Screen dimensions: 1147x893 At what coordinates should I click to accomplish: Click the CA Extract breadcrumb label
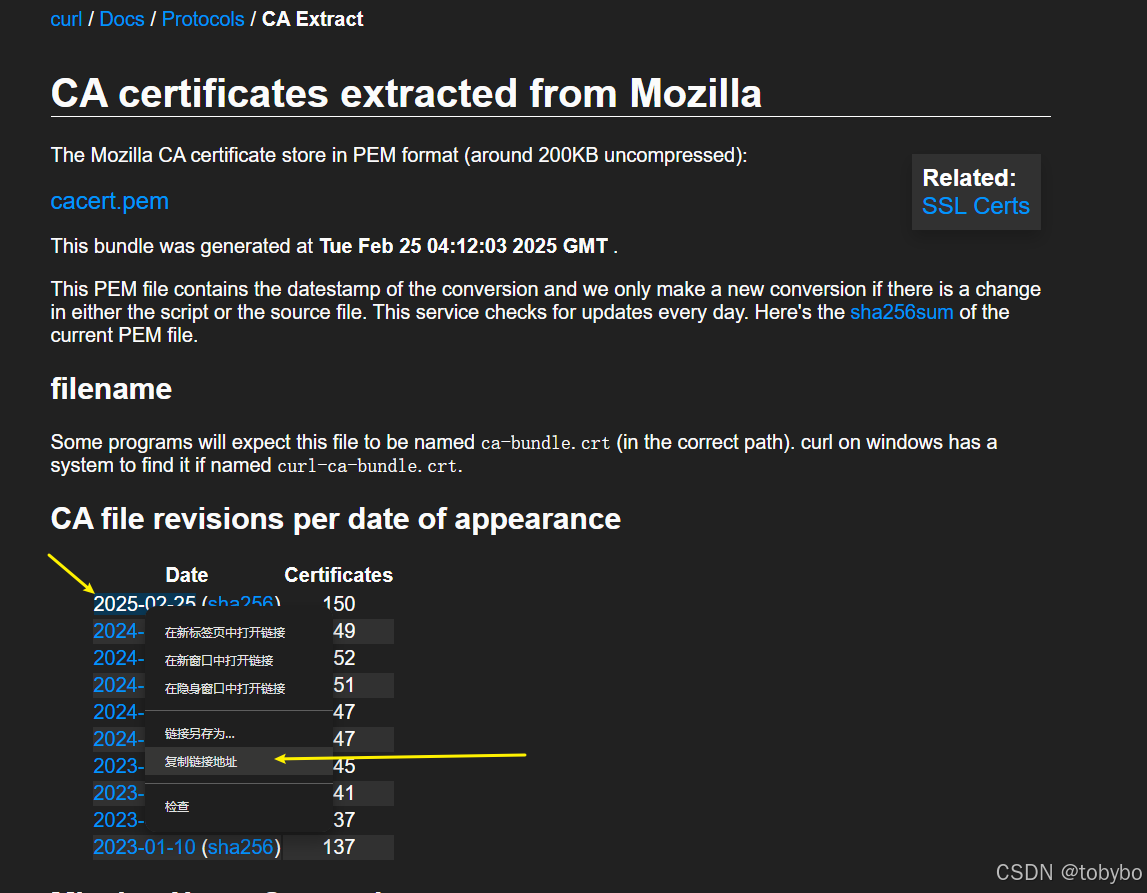coord(312,19)
